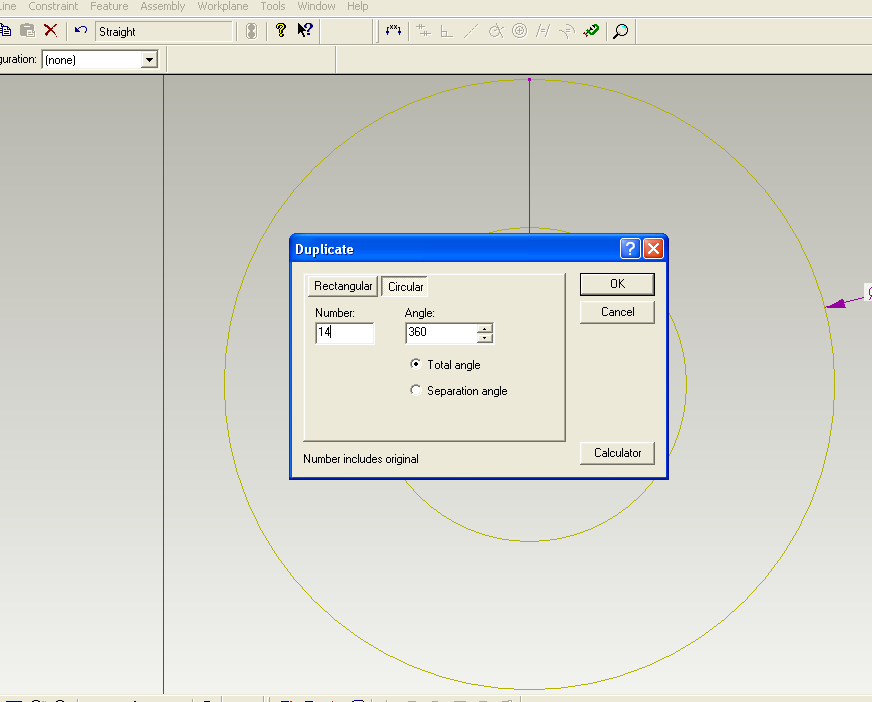The height and width of the screenshot is (702, 872).
Task: Click the Paste clipboard icon
Action: click(27, 30)
